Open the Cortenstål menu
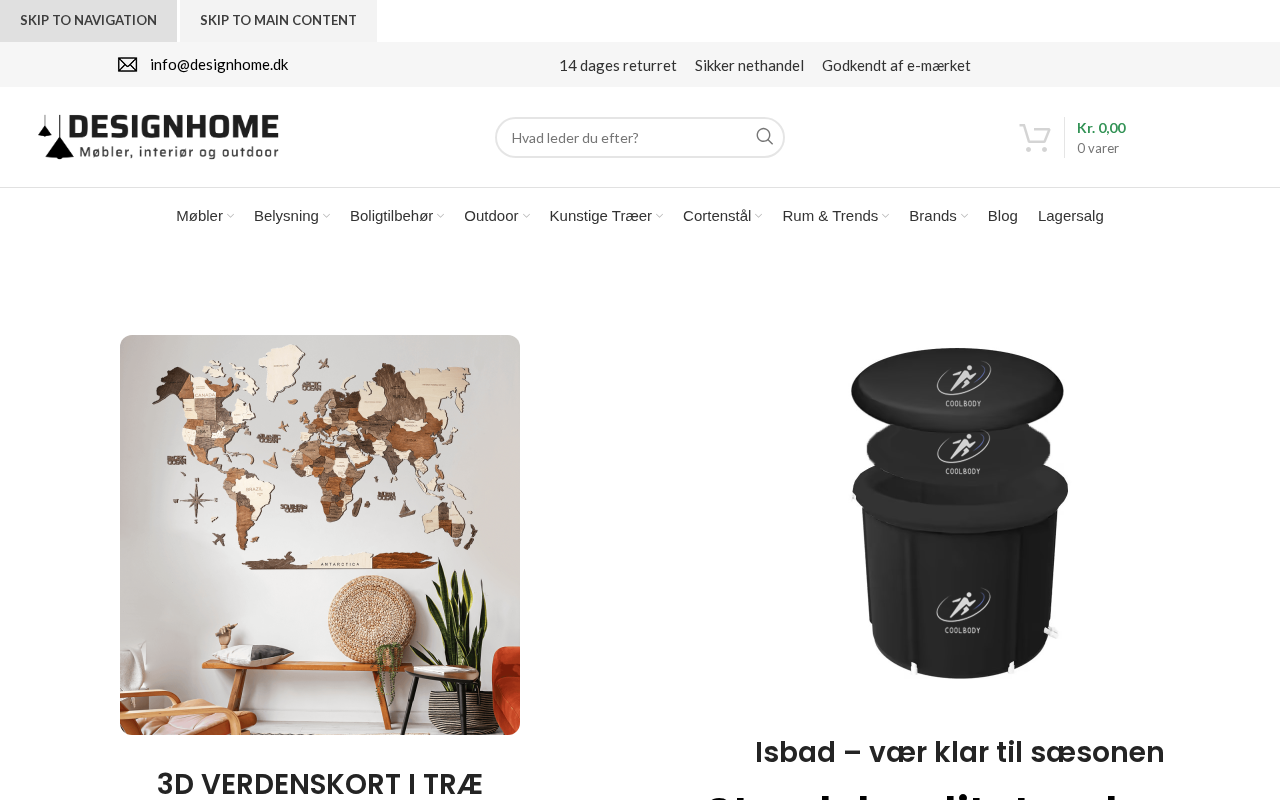Screen dimensions: 1280x800 tap(722, 216)
